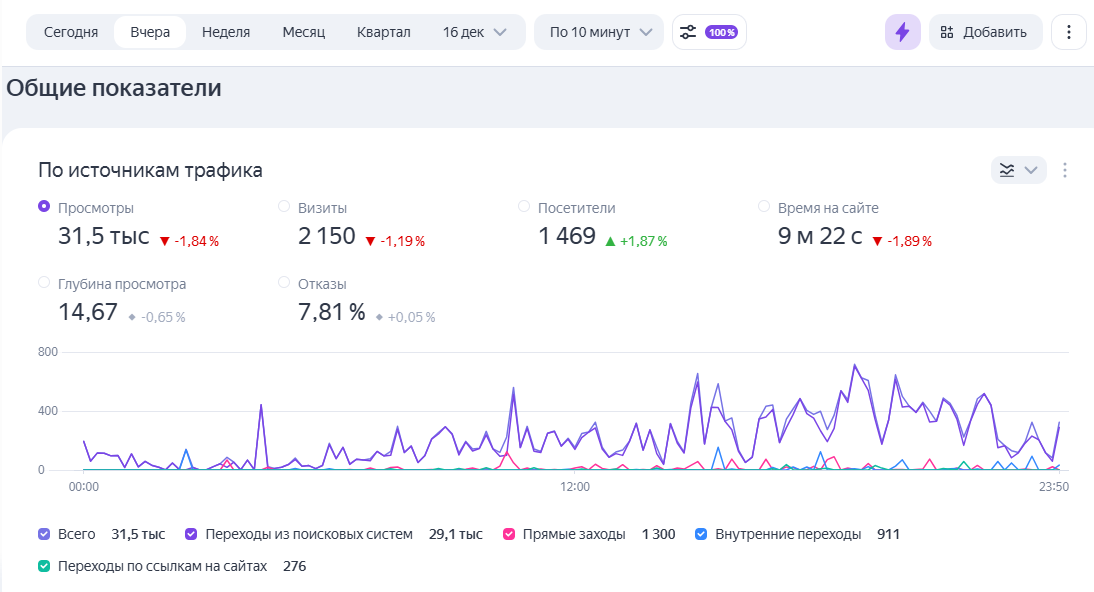Click the green up arrow beside Посетители
The height and width of the screenshot is (592, 1094).
click(610, 240)
